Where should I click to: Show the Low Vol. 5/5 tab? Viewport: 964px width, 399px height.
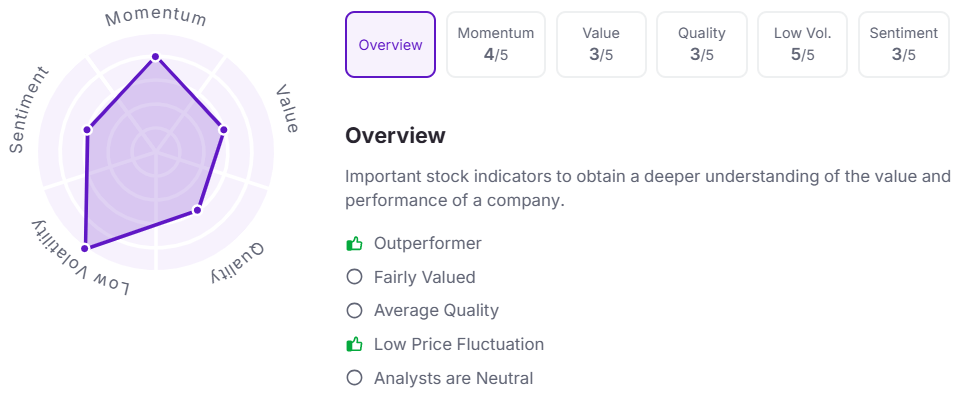coord(802,44)
